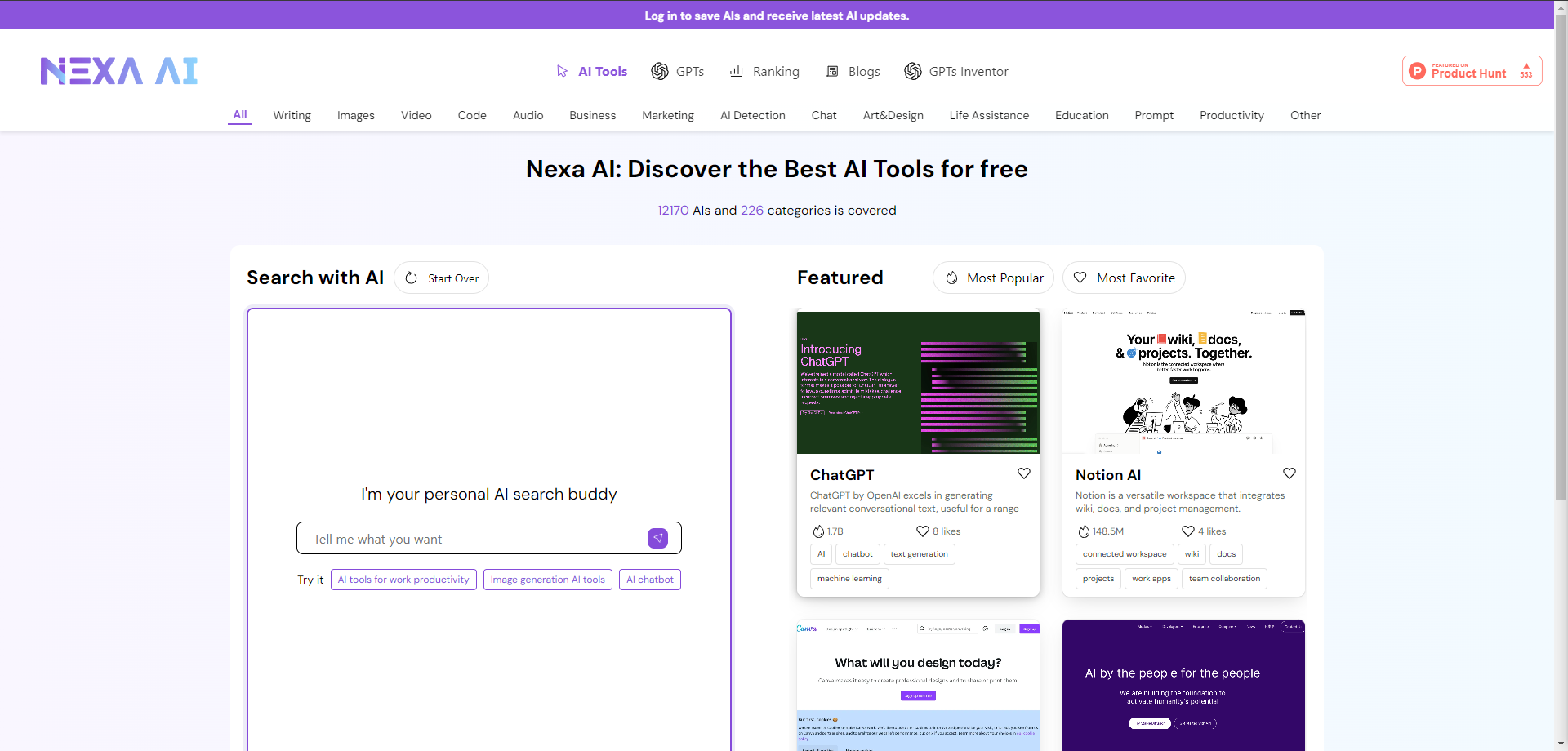The height and width of the screenshot is (751, 1568).
Task: Open the Notion AI preview thumbnail
Action: [1183, 382]
